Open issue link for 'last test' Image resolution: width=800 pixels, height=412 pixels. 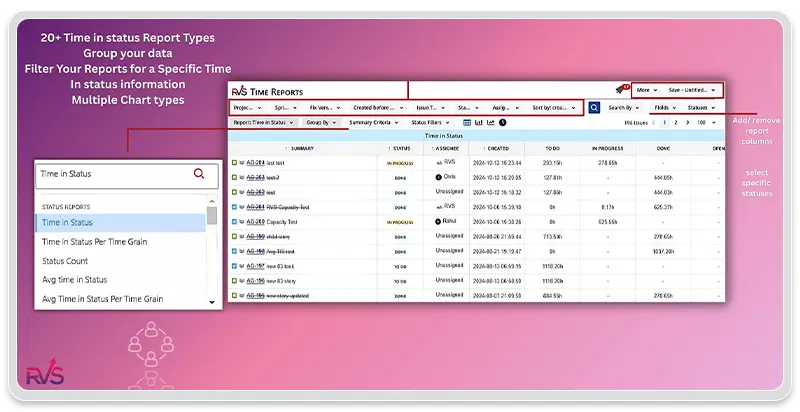coord(255,163)
